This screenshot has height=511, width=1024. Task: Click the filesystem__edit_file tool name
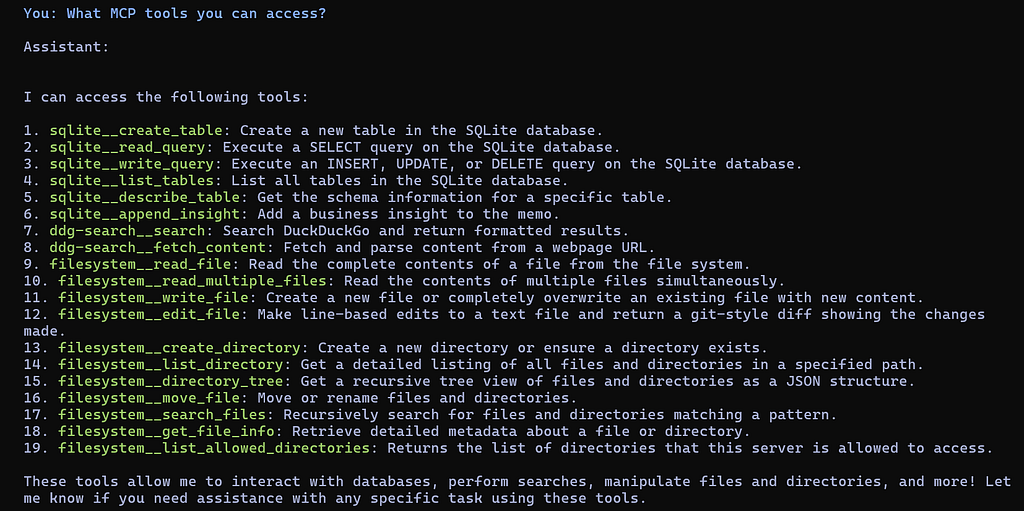pos(150,316)
